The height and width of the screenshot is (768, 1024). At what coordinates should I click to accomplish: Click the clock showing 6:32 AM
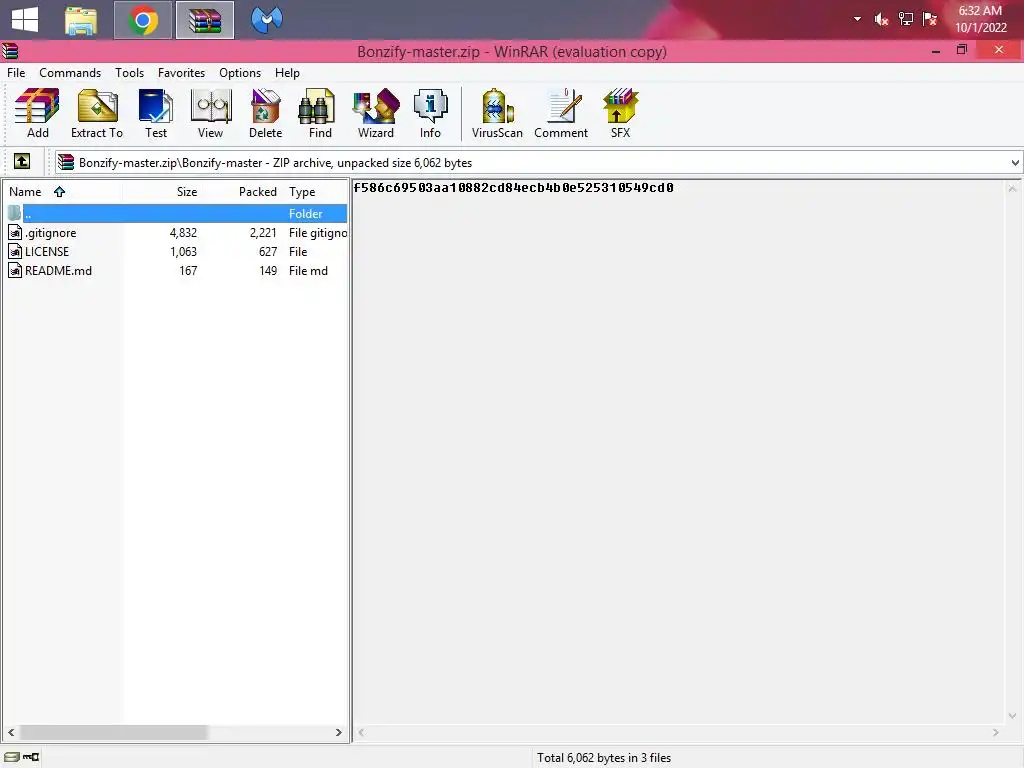980,10
